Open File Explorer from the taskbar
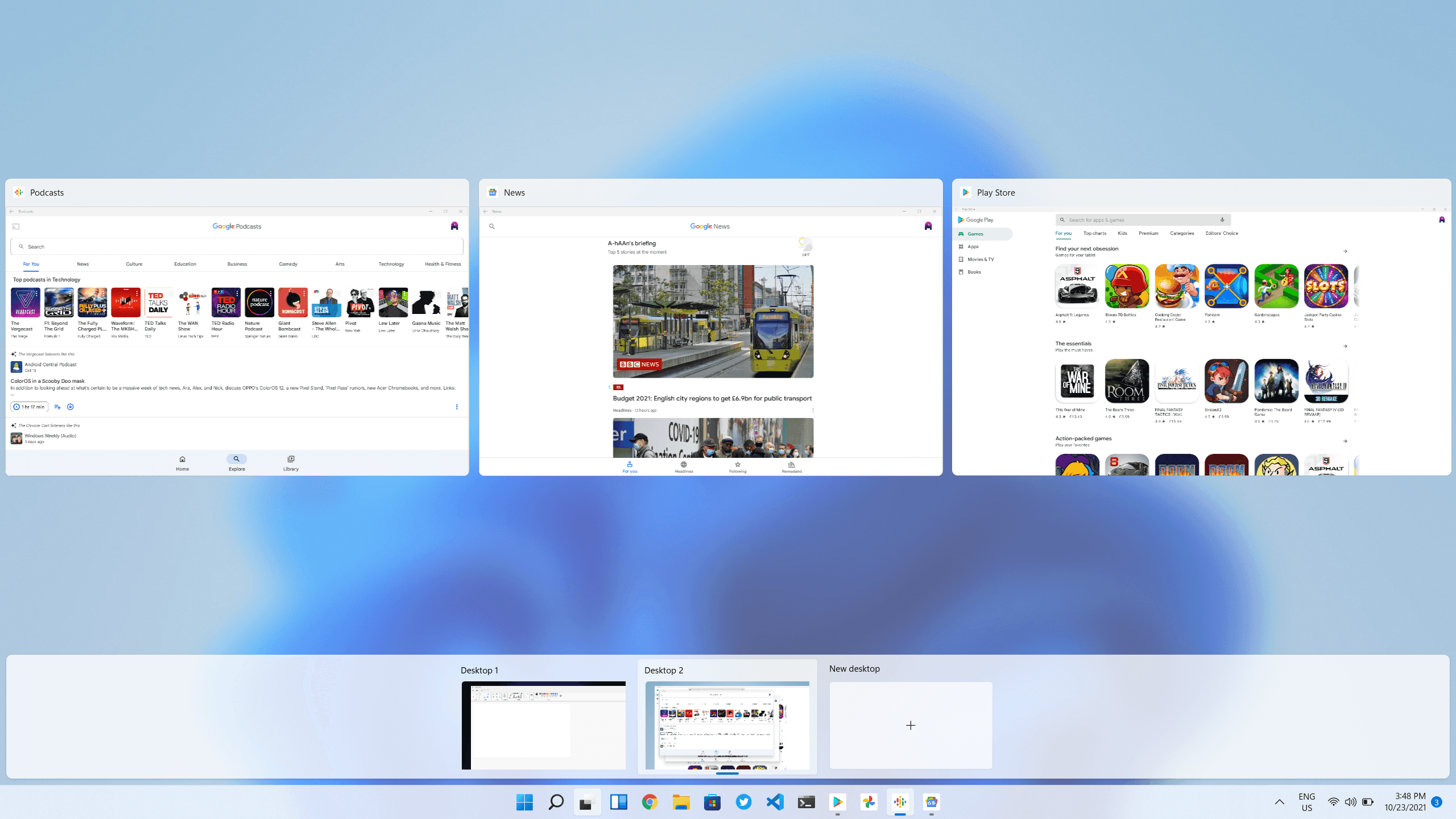The image size is (1456, 819). (x=681, y=802)
